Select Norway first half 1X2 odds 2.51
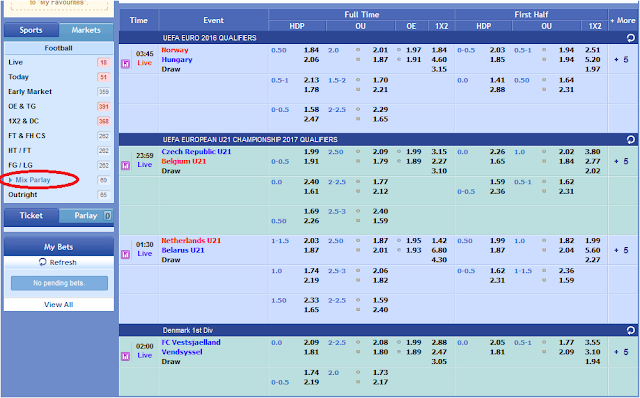The width and height of the screenshot is (640, 398). tap(593, 50)
